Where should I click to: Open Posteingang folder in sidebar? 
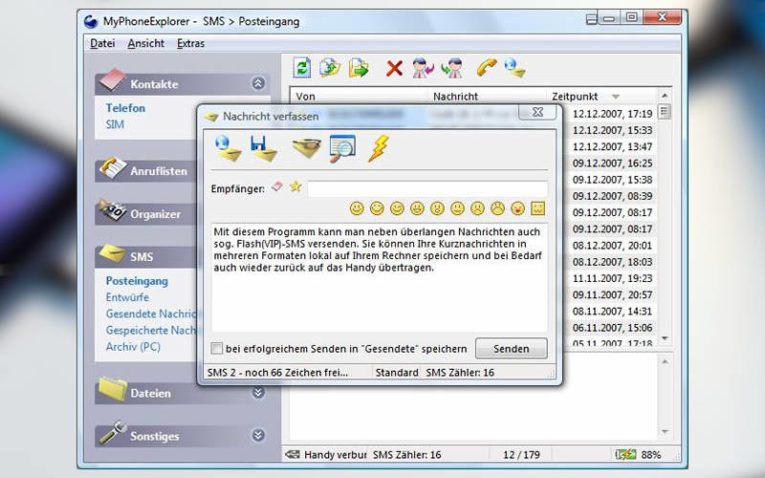[137, 281]
